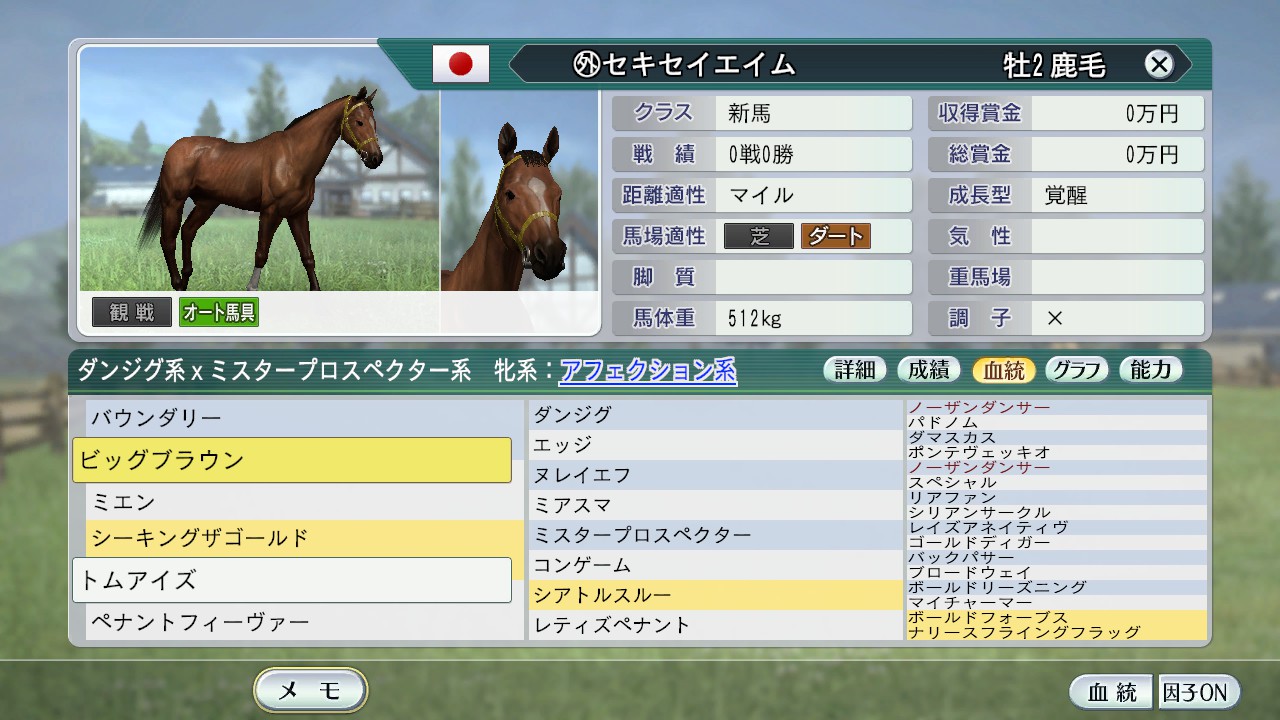Click スペシャル in the fourth generation
The height and width of the screenshot is (720, 1280).
tap(1057, 482)
